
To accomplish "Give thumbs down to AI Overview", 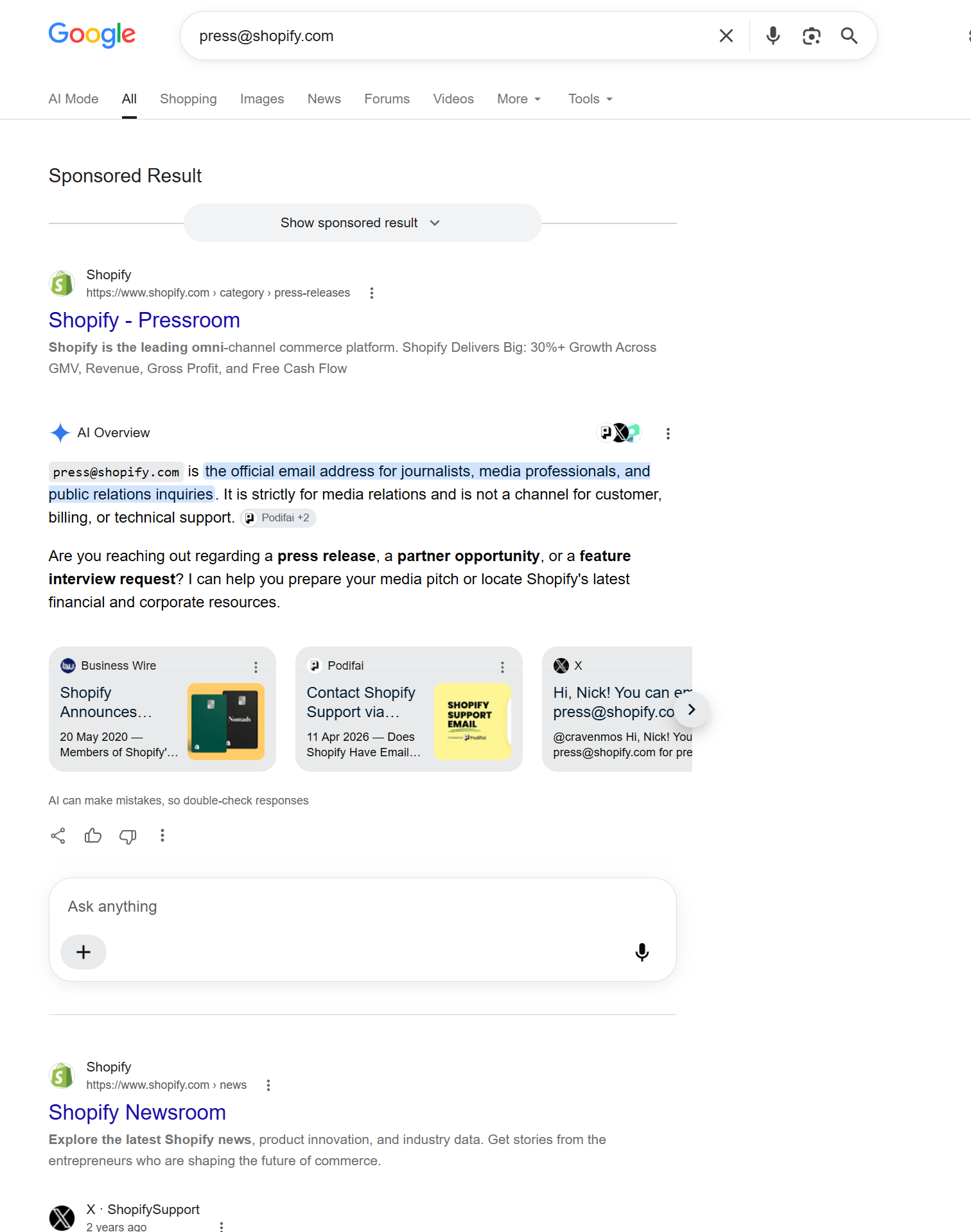I will tap(128, 836).
